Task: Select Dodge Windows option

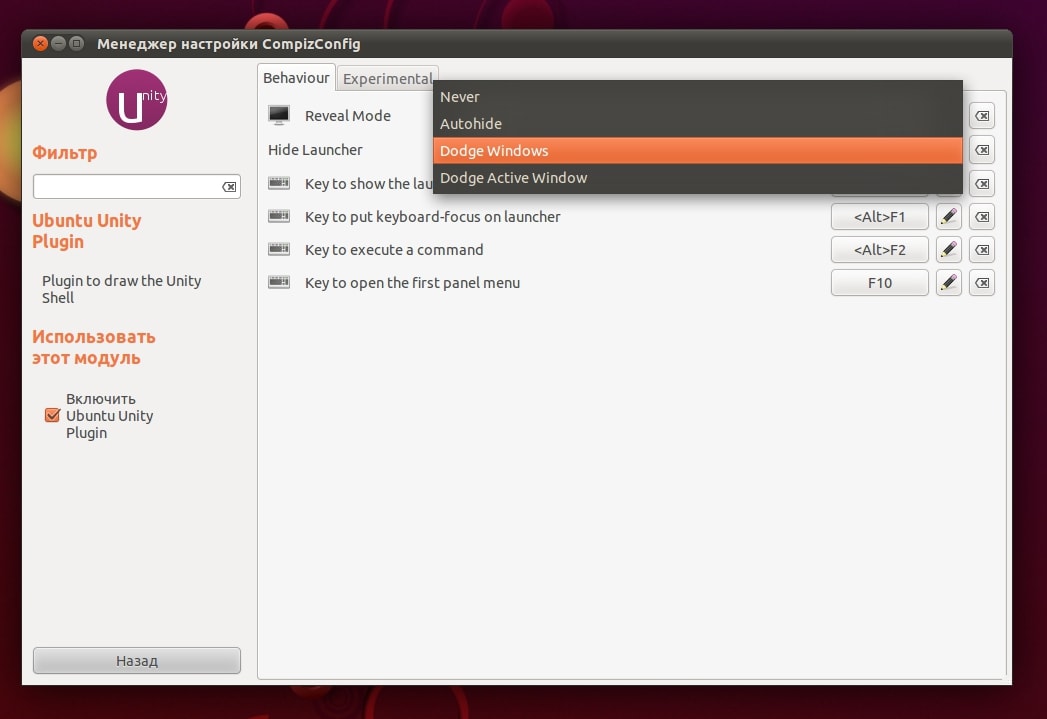Action: pyautogui.click(x=698, y=151)
